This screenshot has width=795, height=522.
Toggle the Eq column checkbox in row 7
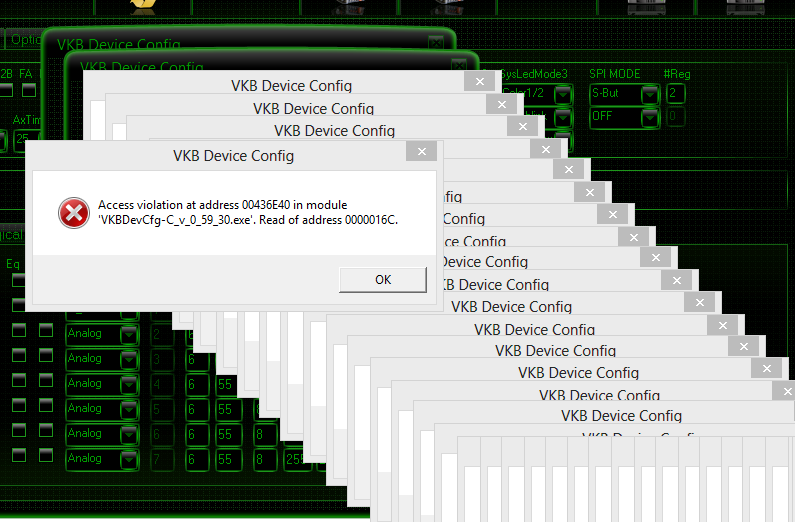click(19, 455)
